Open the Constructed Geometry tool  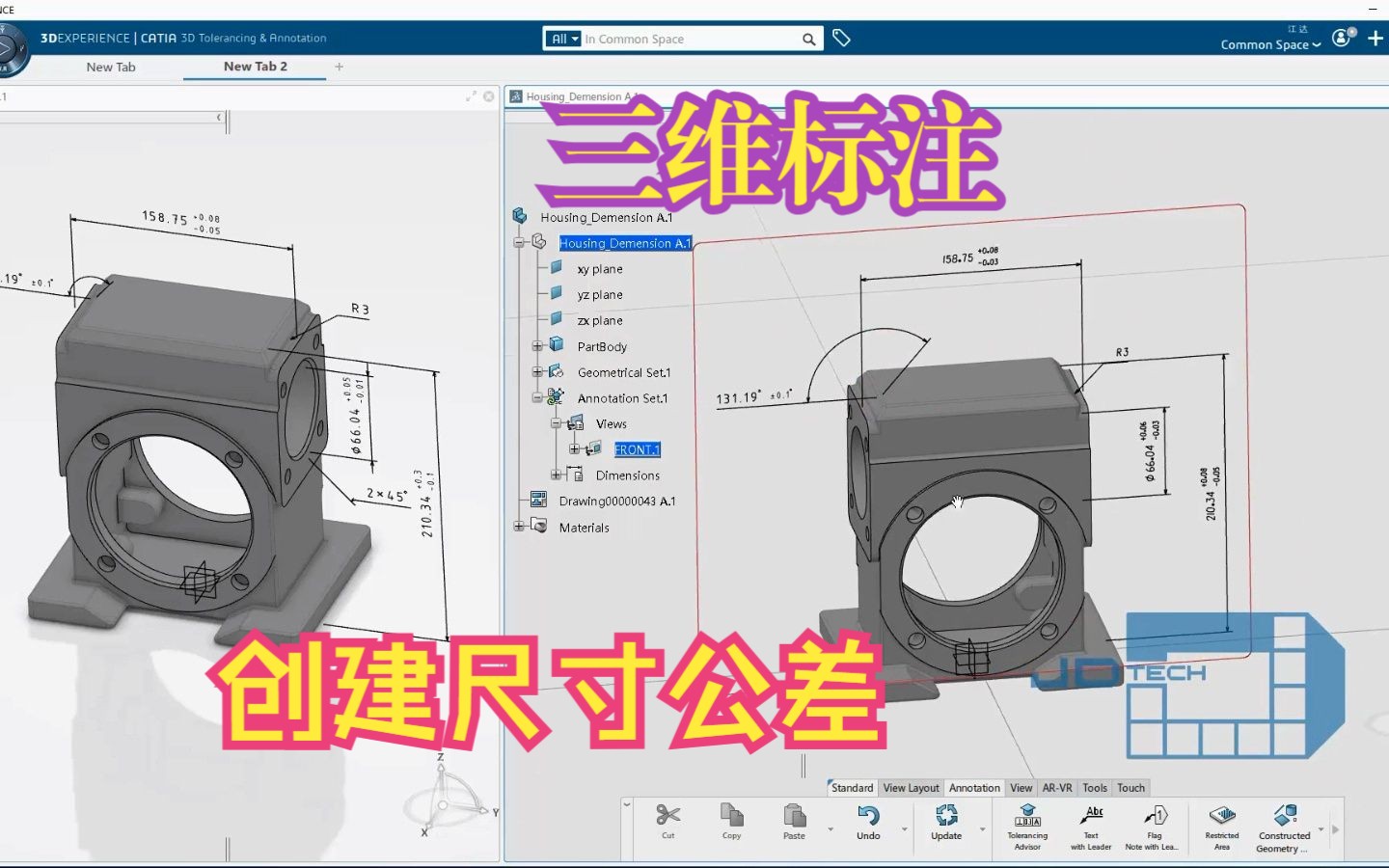coord(1285,825)
